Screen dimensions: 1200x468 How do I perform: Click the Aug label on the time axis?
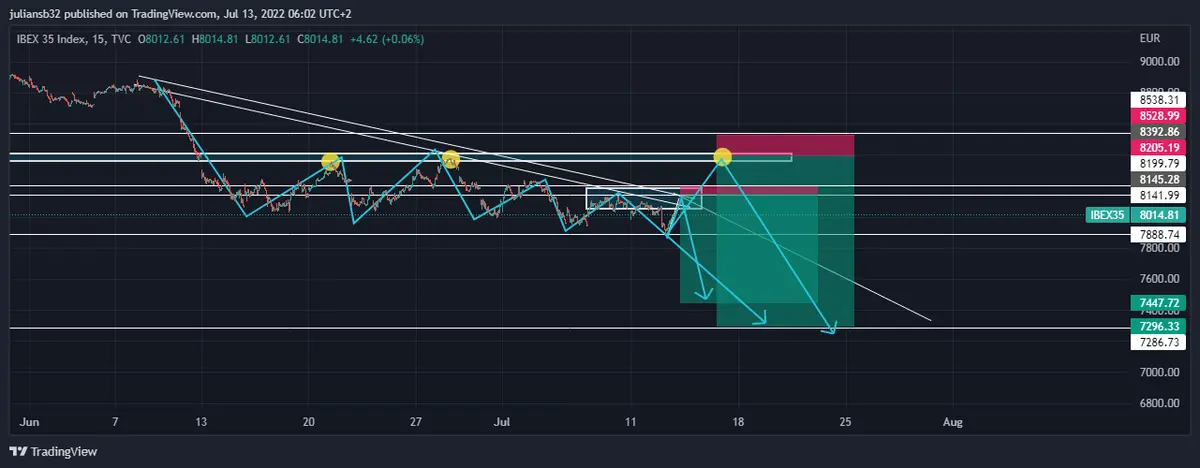953,422
